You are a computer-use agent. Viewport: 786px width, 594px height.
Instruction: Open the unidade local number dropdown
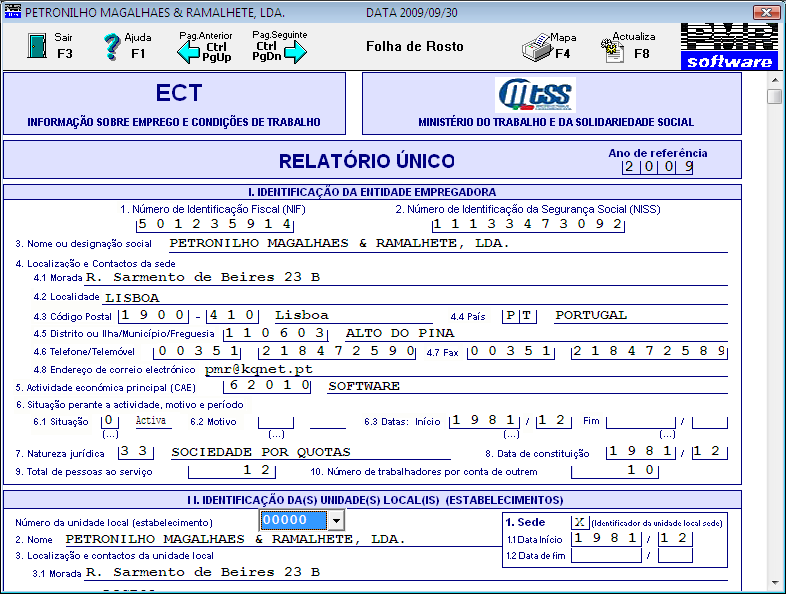(336, 520)
